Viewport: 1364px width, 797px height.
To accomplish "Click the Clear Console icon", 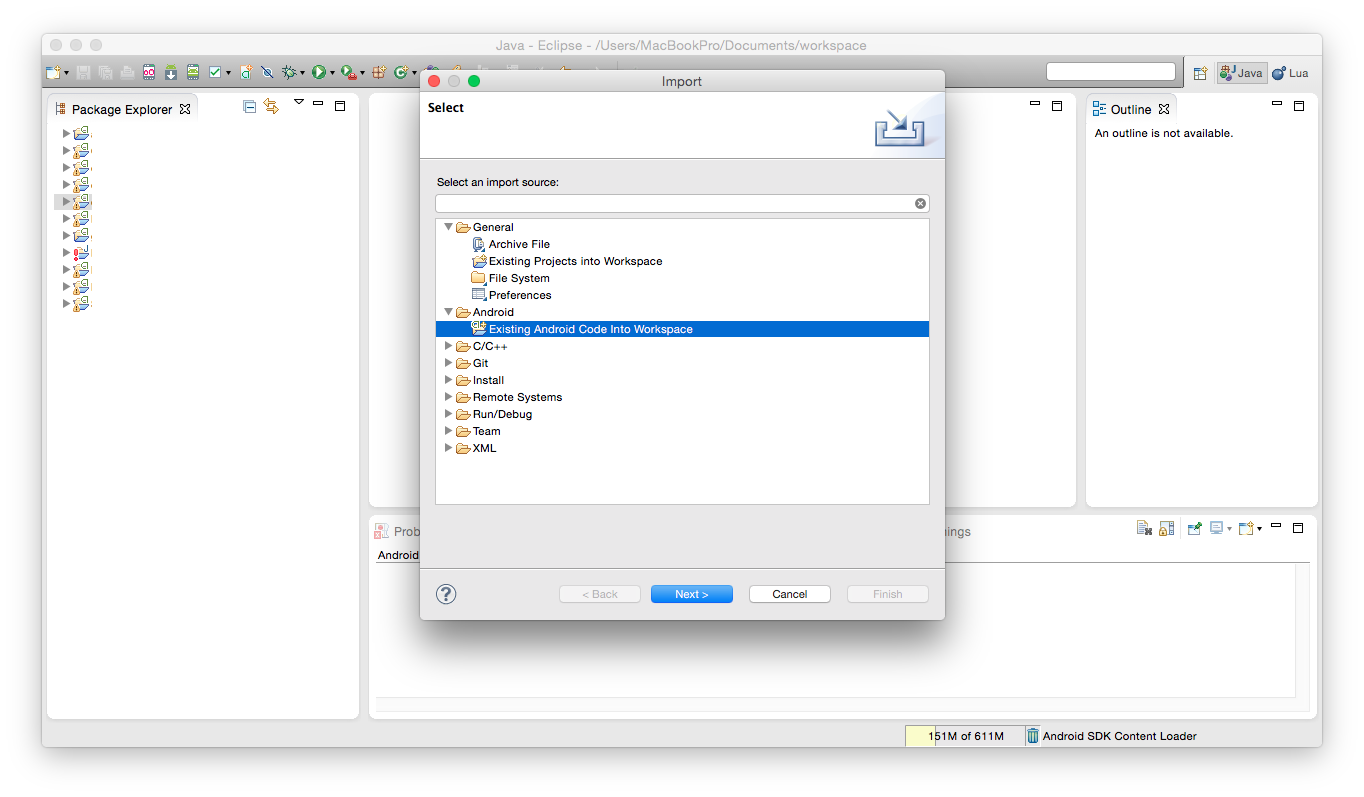I will (x=1144, y=528).
